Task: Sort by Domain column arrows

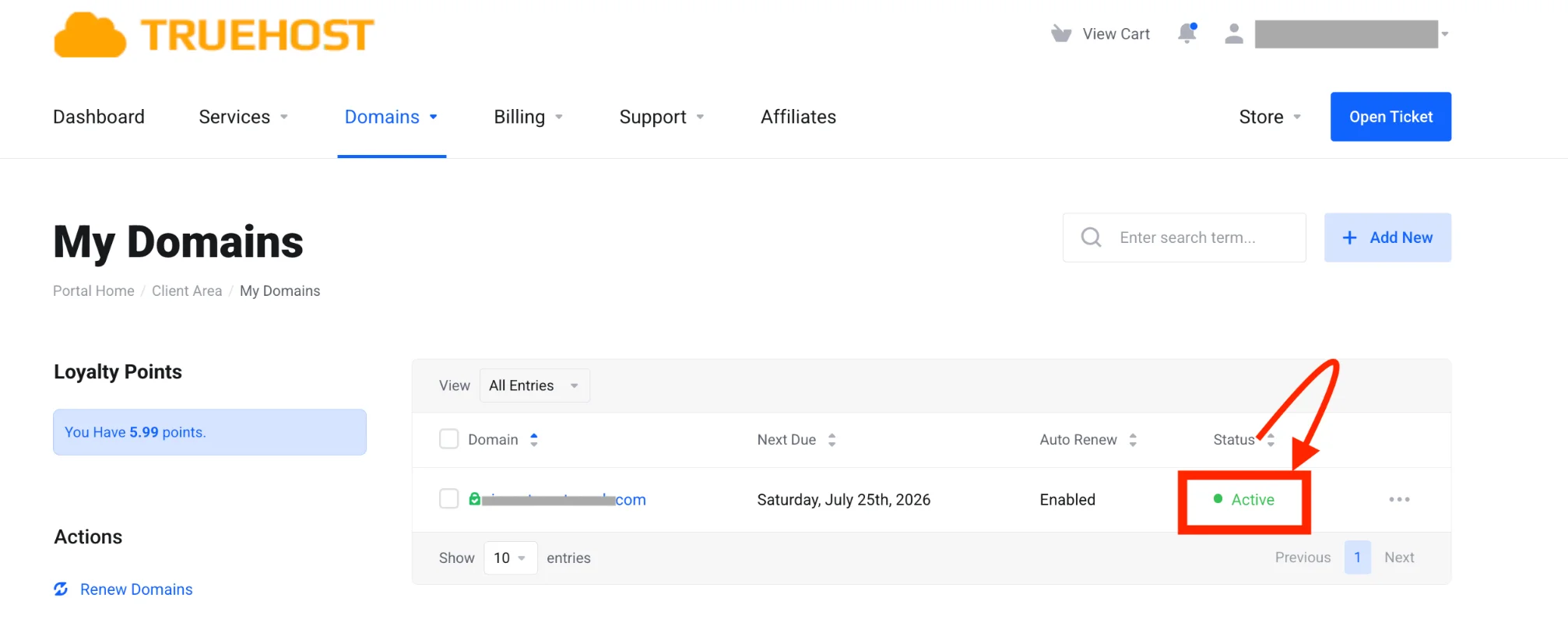Action: [534, 440]
